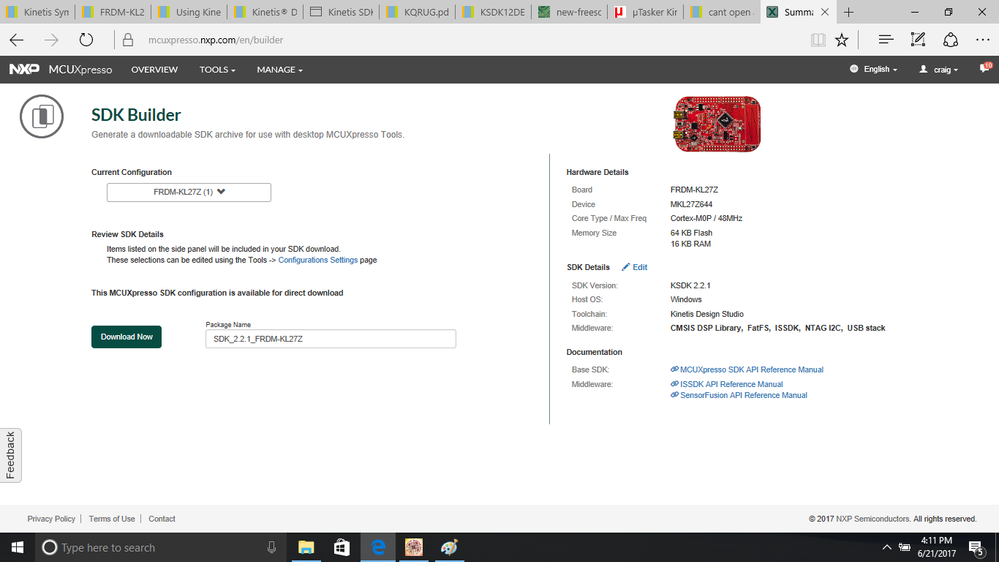Open the Share icon in the Edge toolbar
This screenshot has width=999, height=562.
pos(951,40)
